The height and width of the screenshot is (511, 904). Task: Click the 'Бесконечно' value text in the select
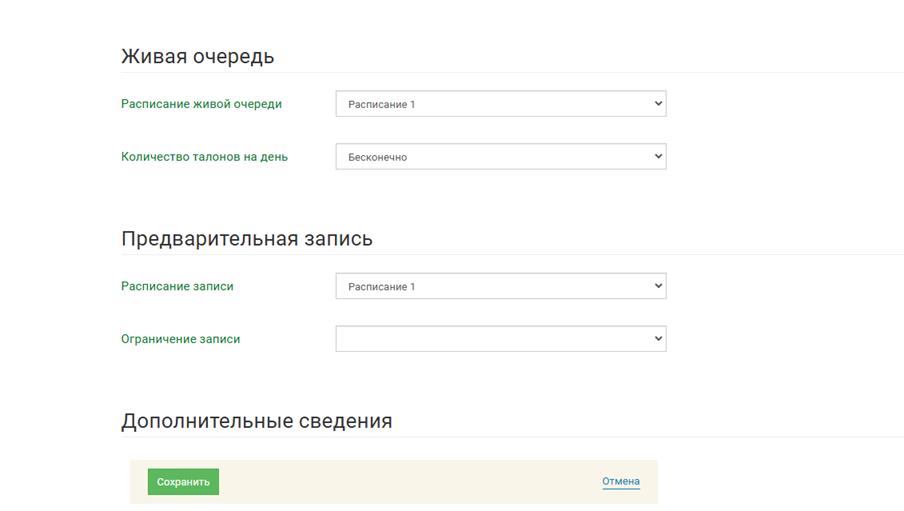click(x=377, y=157)
